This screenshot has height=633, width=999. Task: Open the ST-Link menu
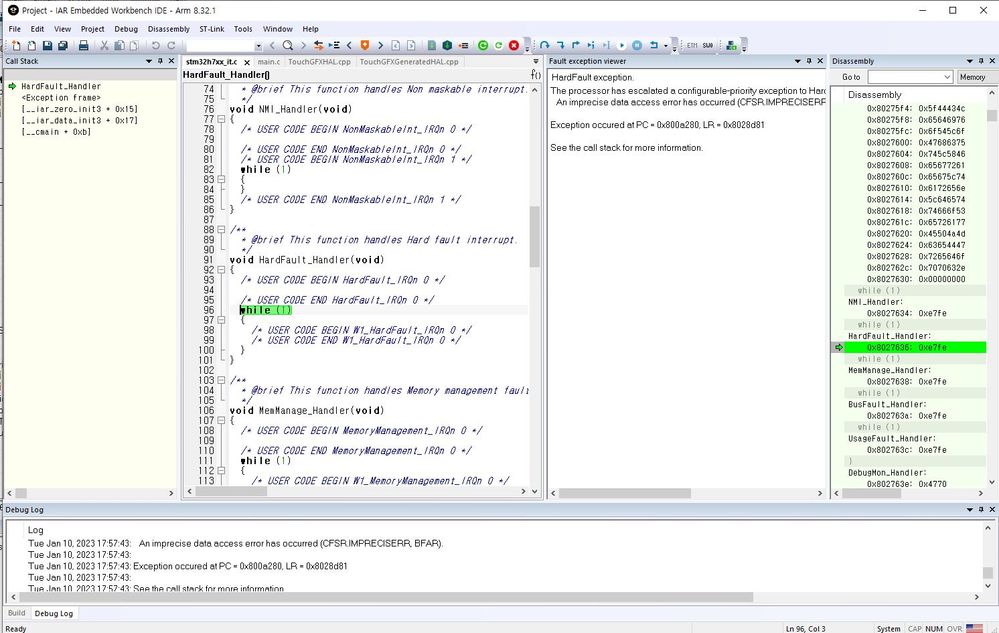(x=212, y=29)
